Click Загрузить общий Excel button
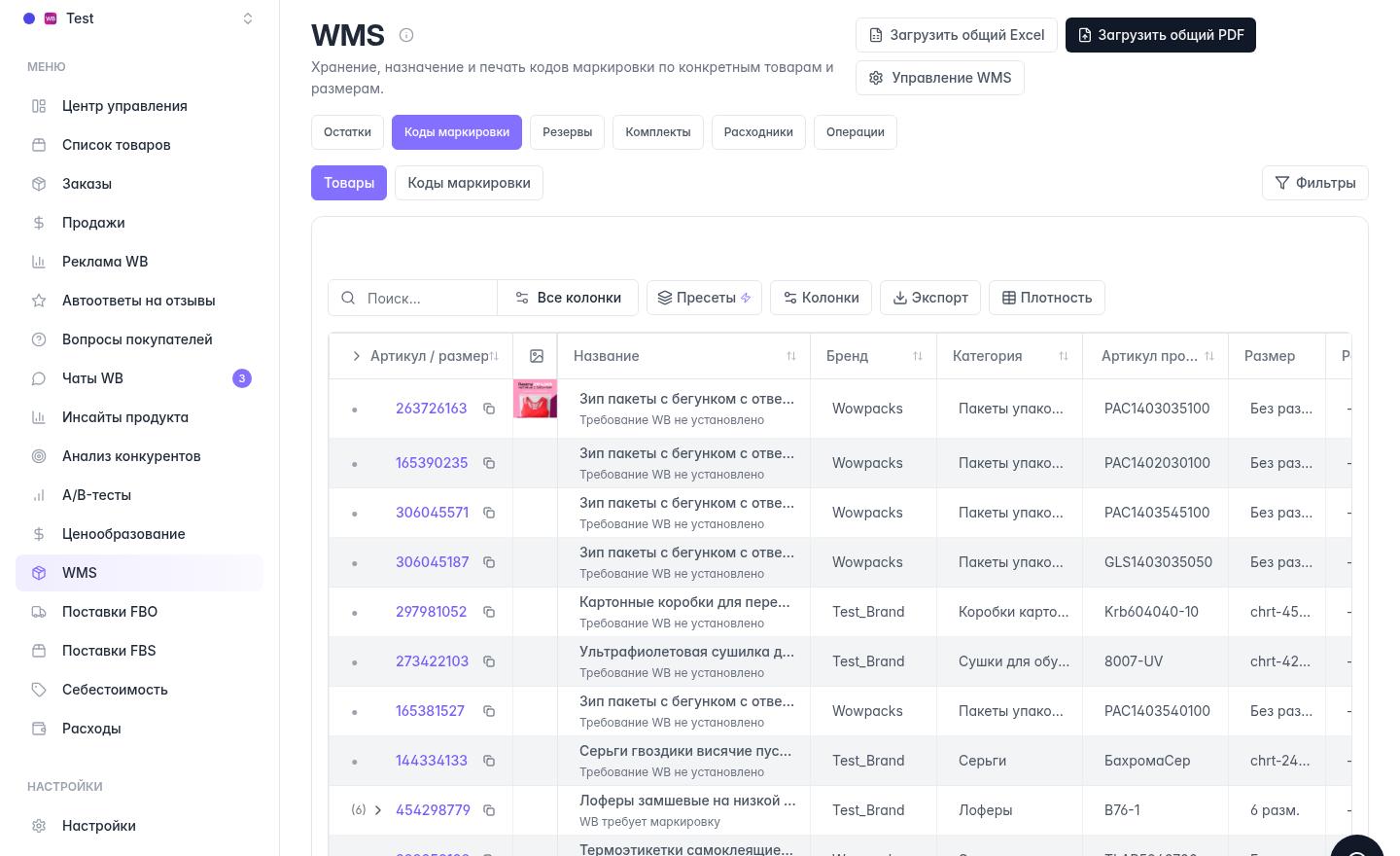 point(957,35)
